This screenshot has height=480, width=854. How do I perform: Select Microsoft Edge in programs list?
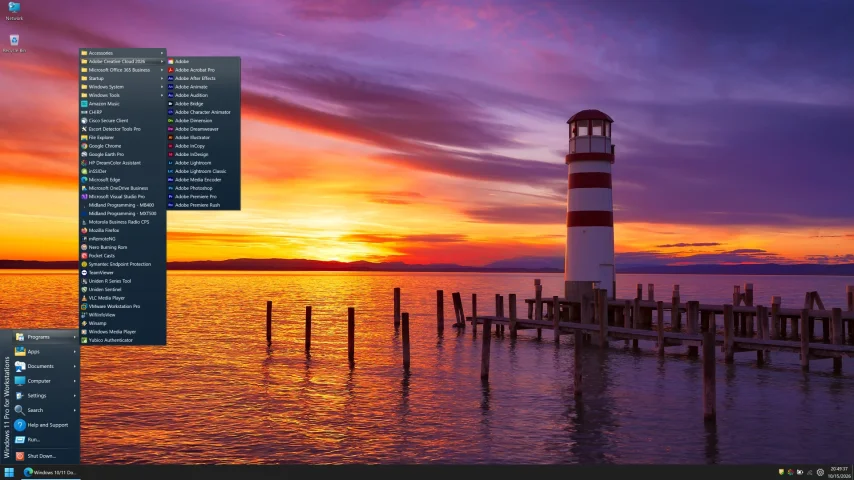click(x=123, y=180)
